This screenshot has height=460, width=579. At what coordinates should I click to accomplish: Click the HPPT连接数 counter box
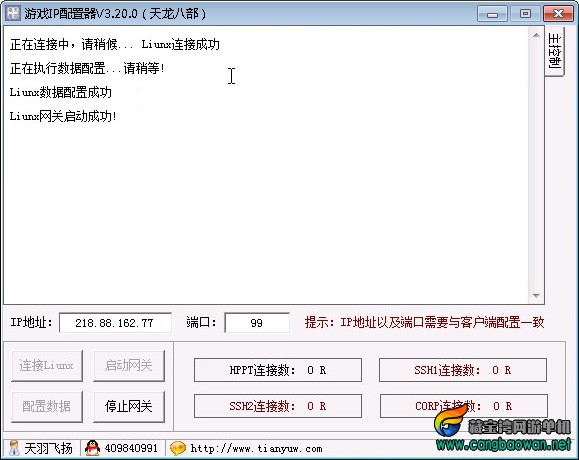(278, 370)
